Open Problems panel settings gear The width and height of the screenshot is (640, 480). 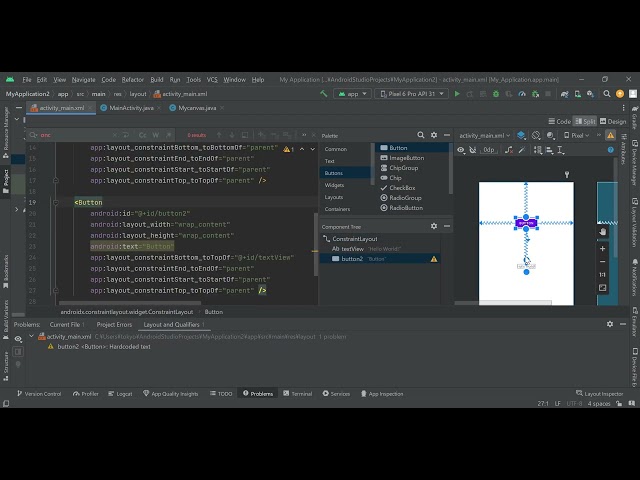pos(610,324)
